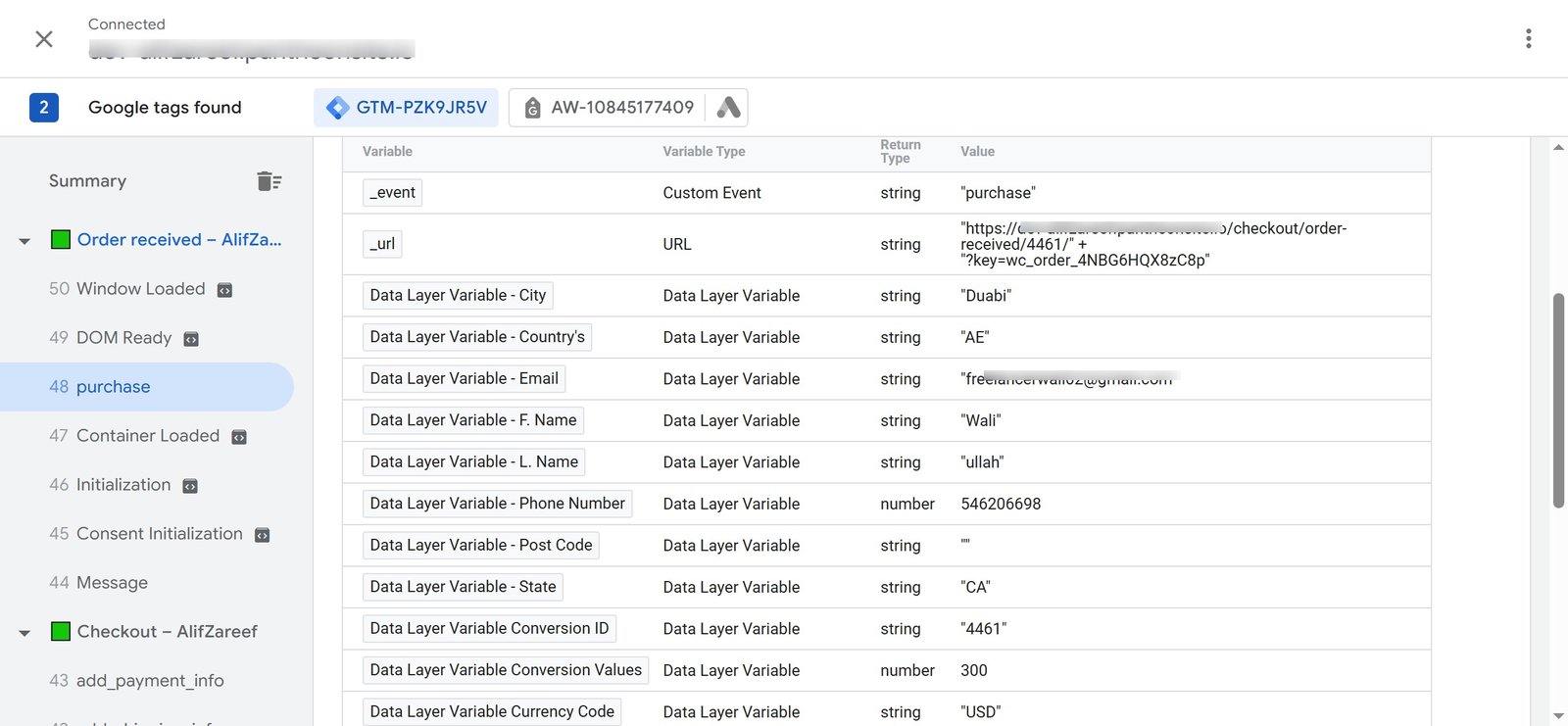Screen dimensions: 1568x726
Task: Click the "AE" country value
Action: click(x=975, y=337)
